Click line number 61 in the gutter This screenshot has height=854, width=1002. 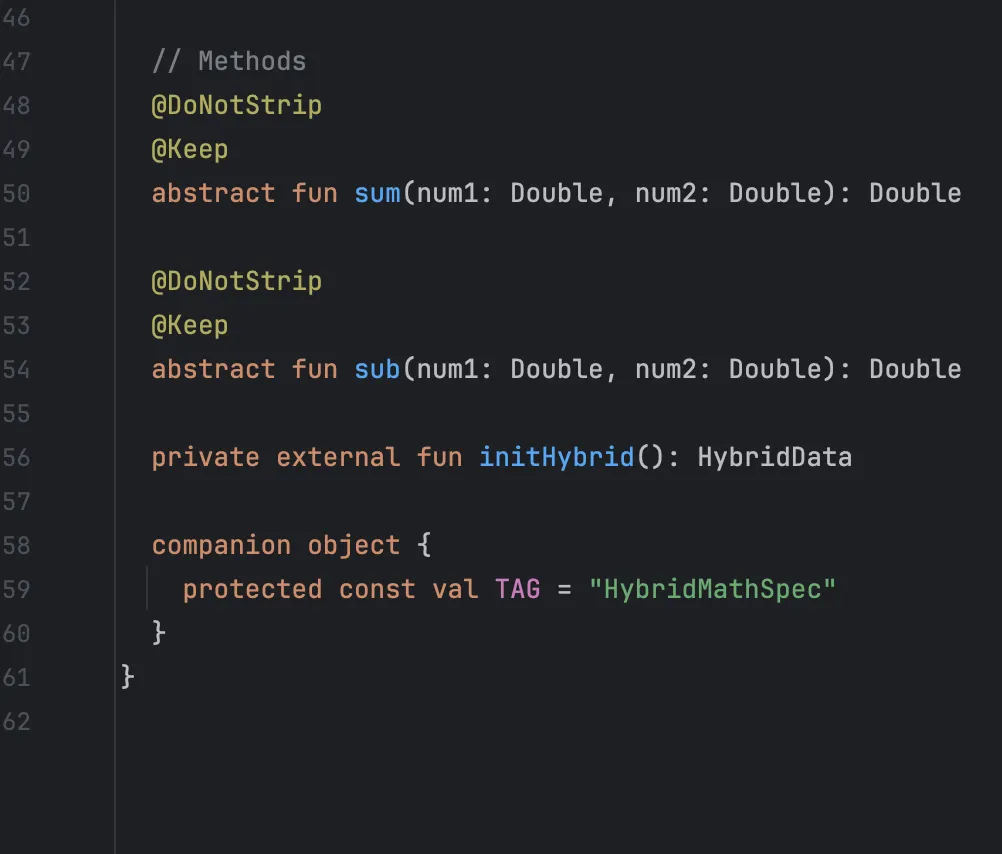(x=17, y=677)
